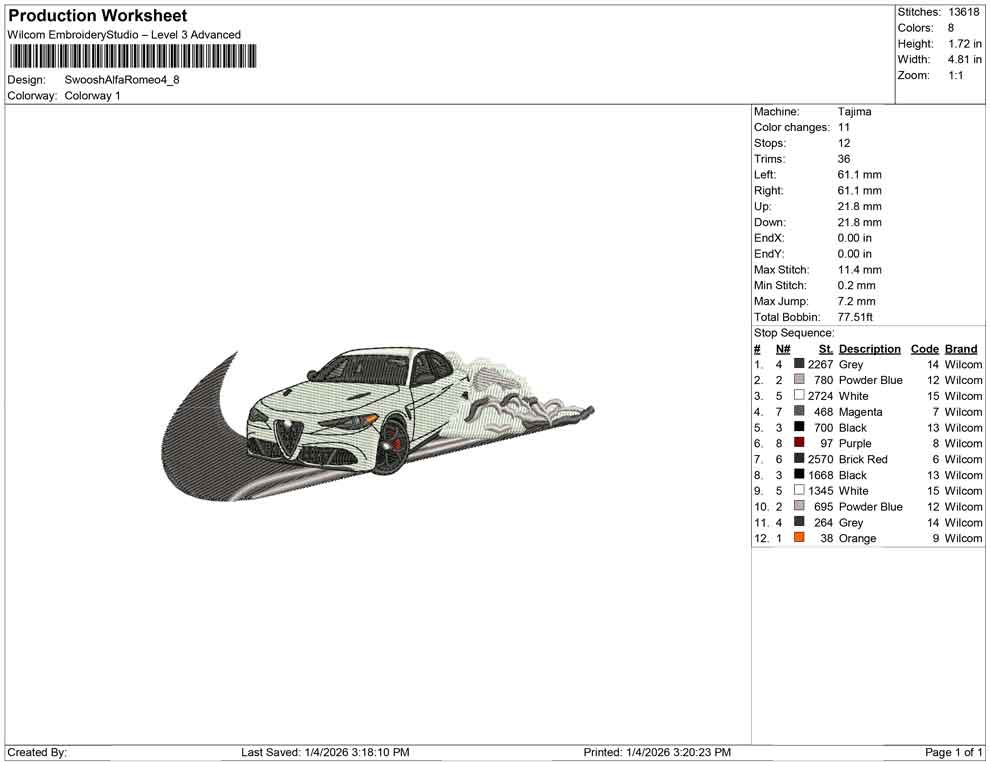The height and width of the screenshot is (762, 990).
Task: Click the Colorway 1 label
Action: [x=95, y=96]
